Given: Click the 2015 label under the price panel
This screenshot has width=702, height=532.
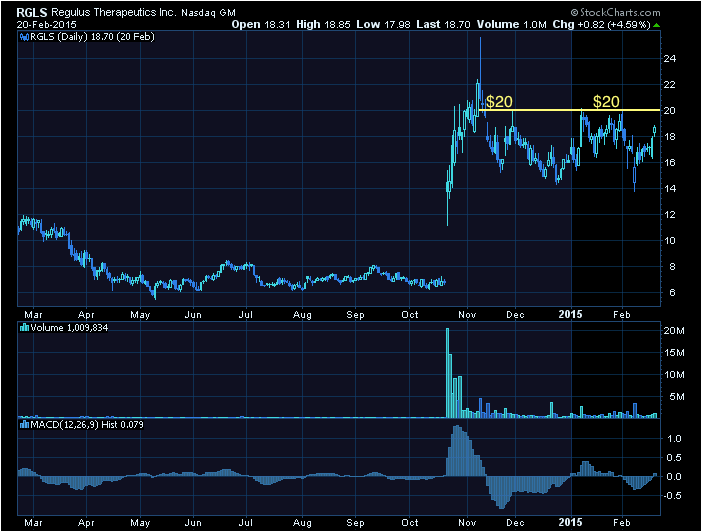Looking at the screenshot, I should (570, 314).
